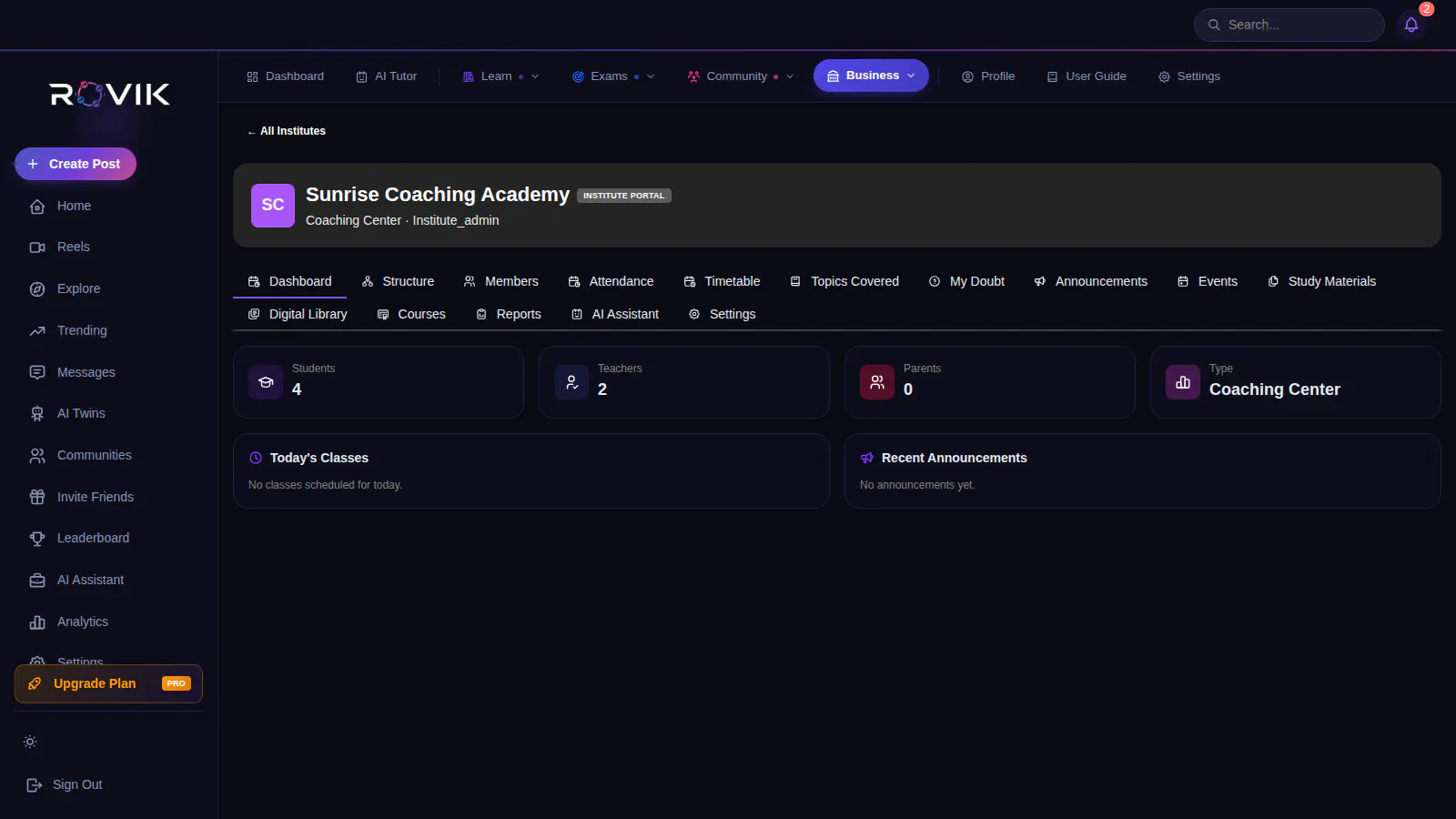This screenshot has width=1456, height=819.
Task: Switch to the Attendance tab
Action: [x=611, y=281]
